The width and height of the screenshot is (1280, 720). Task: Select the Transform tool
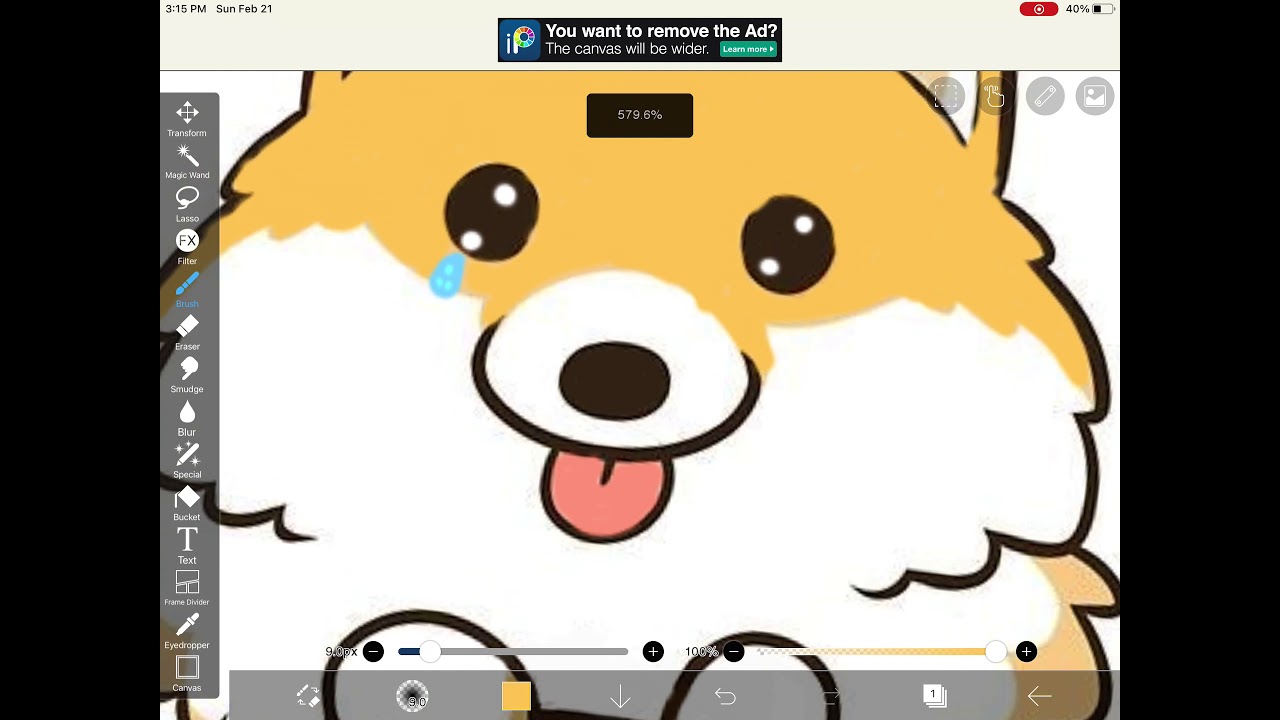[x=187, y=119]
